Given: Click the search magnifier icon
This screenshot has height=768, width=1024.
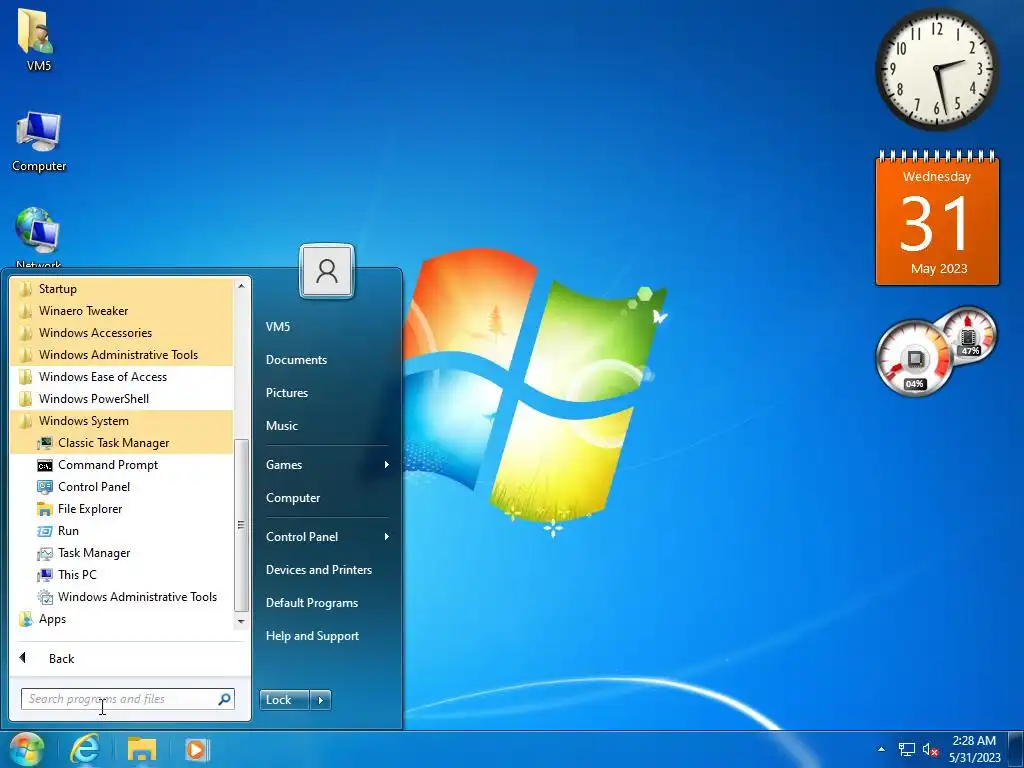Looking at the screenshot, I should [225, 699].
